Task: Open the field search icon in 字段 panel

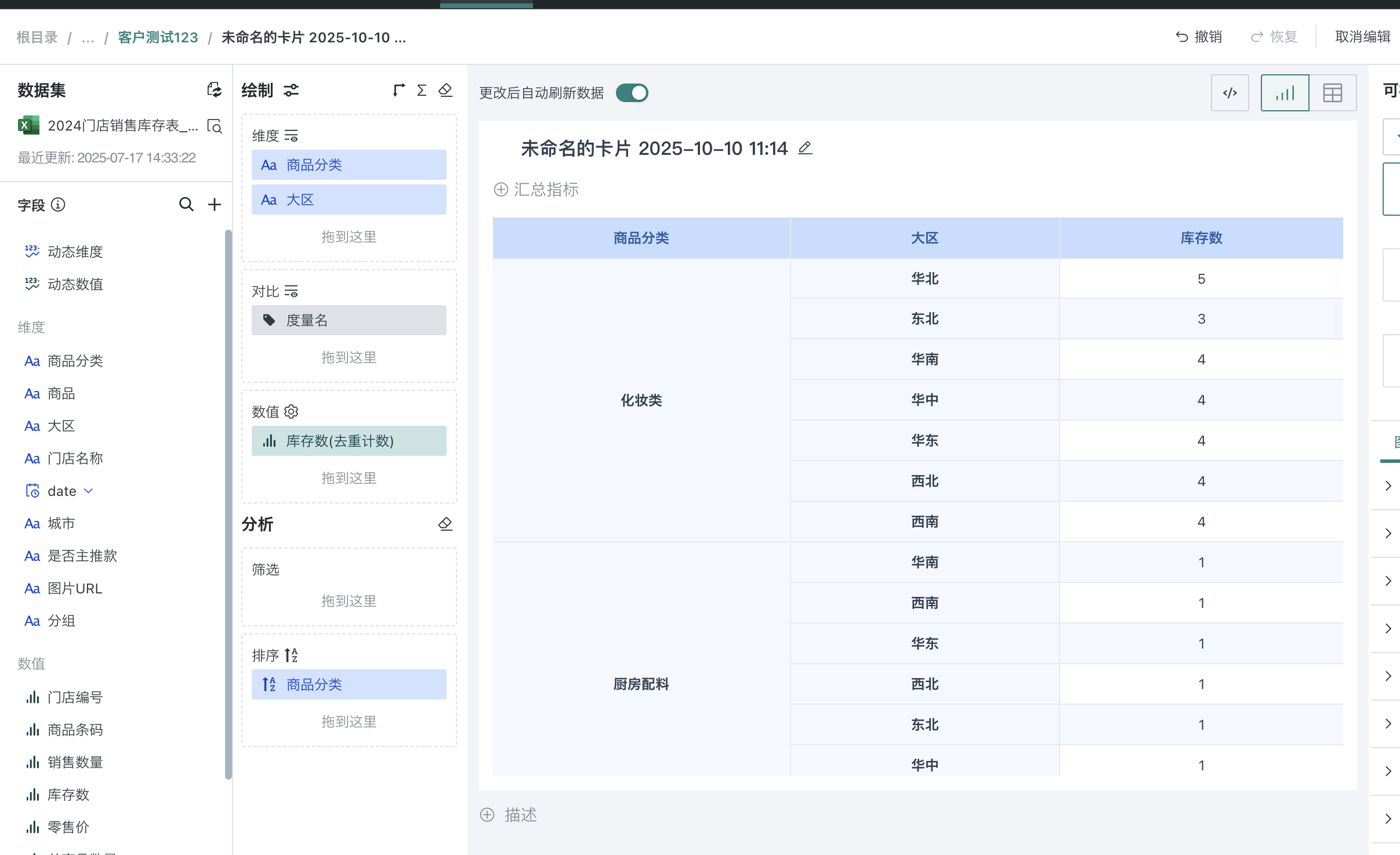Action: (186, 204)
